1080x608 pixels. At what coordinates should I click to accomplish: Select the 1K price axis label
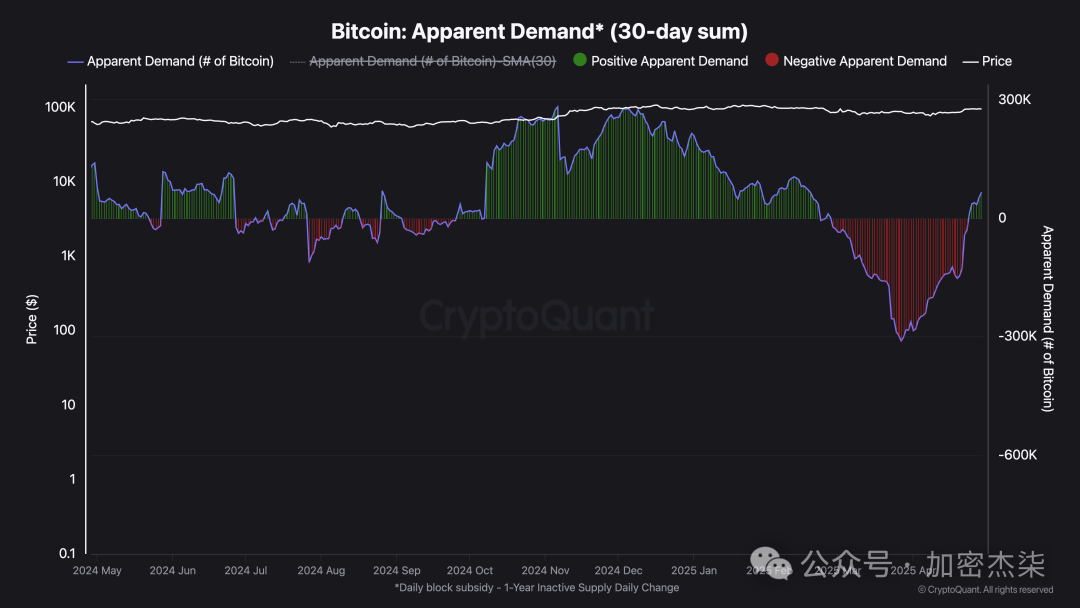click(68, 256)
